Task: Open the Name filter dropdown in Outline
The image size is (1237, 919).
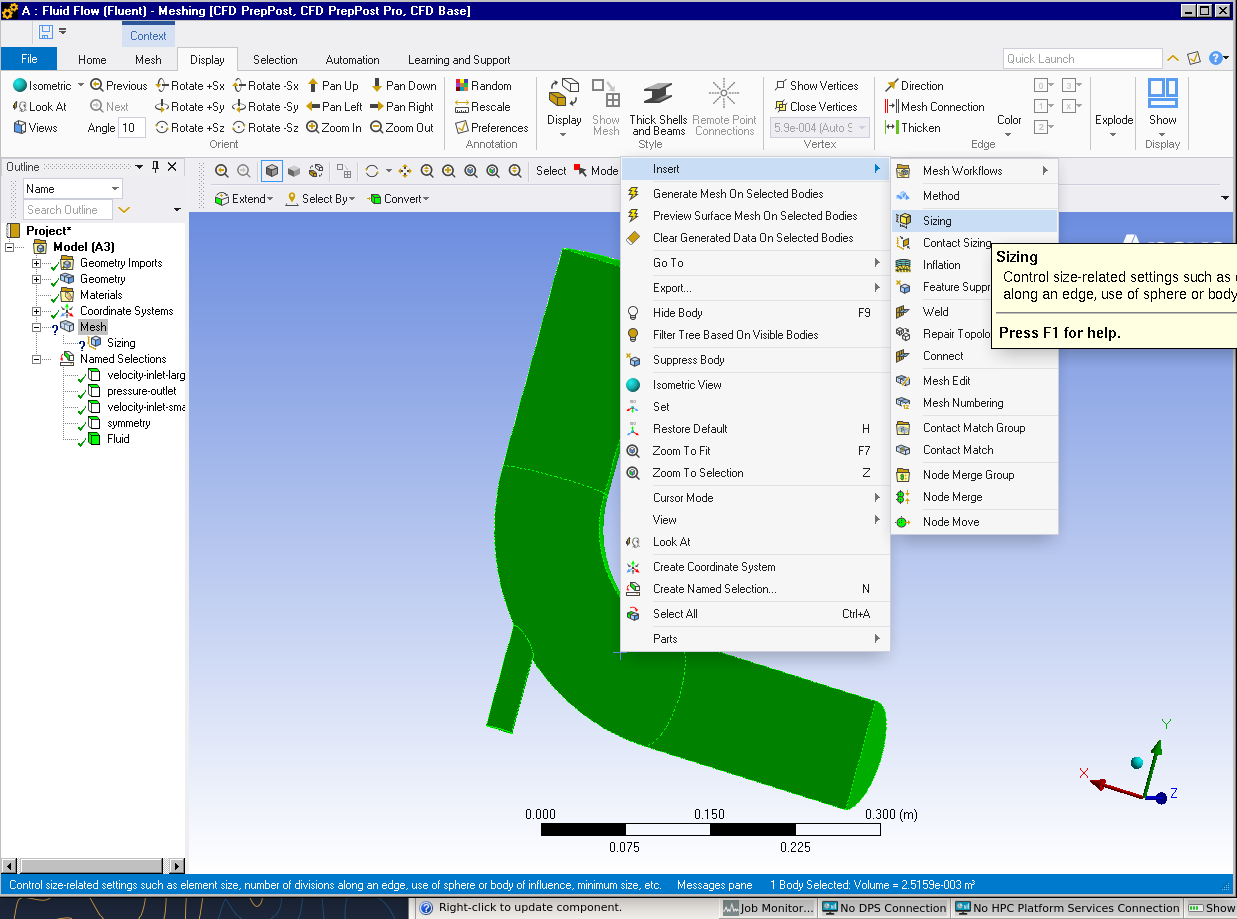Action: click(116, 189)
